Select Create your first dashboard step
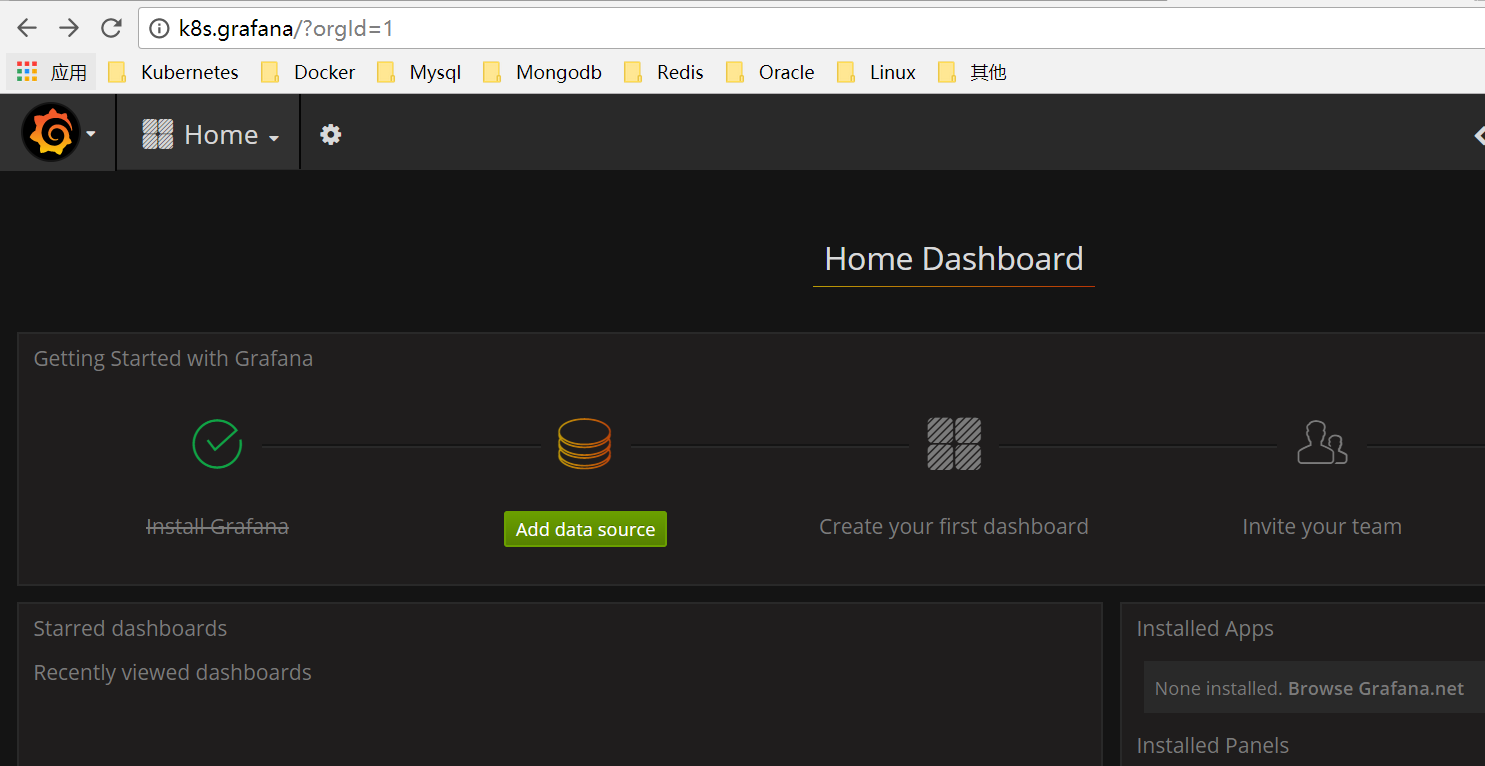 pos(954,526)
